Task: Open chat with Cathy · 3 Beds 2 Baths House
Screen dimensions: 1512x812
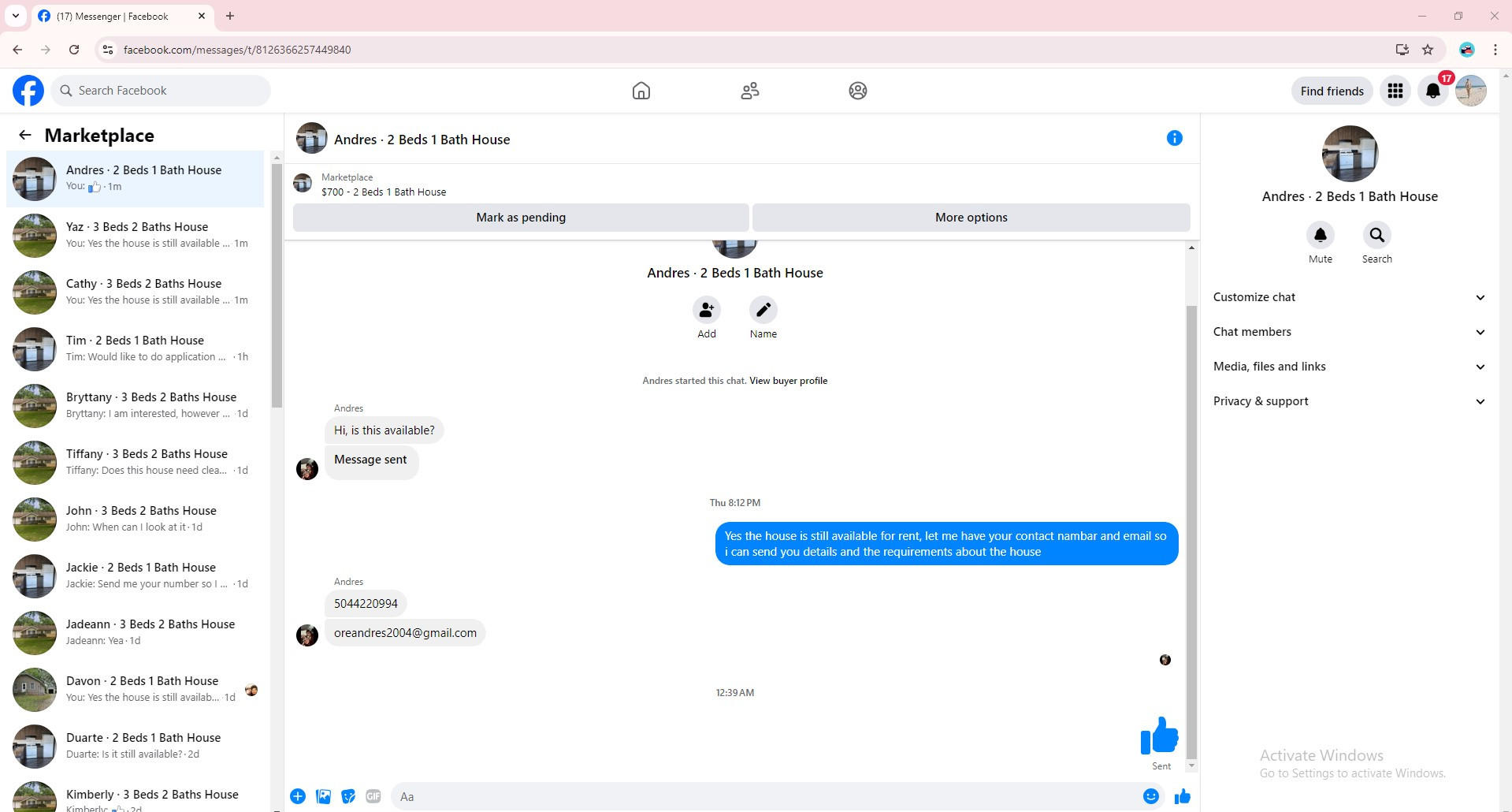Action: click(x=136, y=292)
